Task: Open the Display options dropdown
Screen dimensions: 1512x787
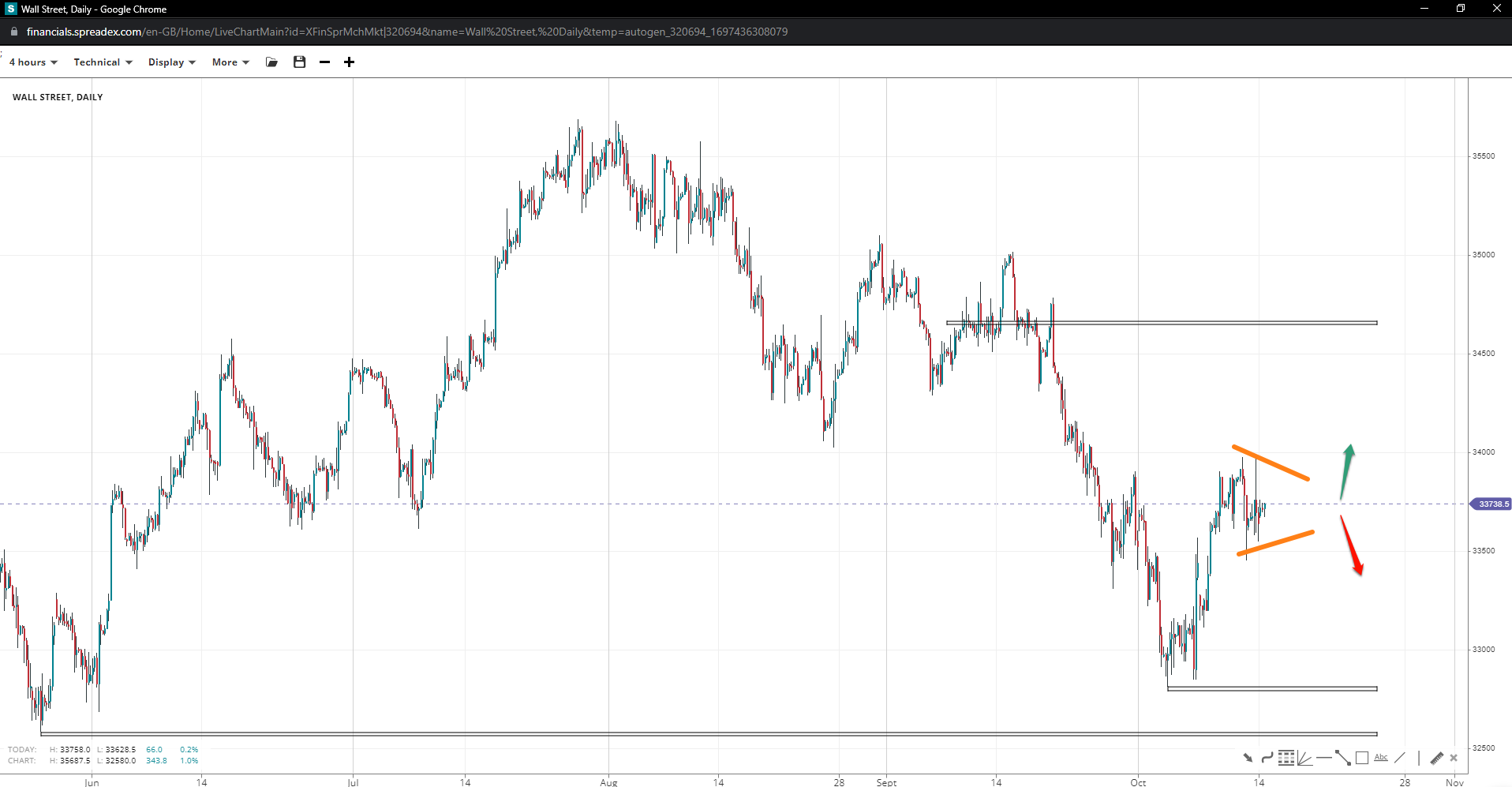Action: (171, 62)
